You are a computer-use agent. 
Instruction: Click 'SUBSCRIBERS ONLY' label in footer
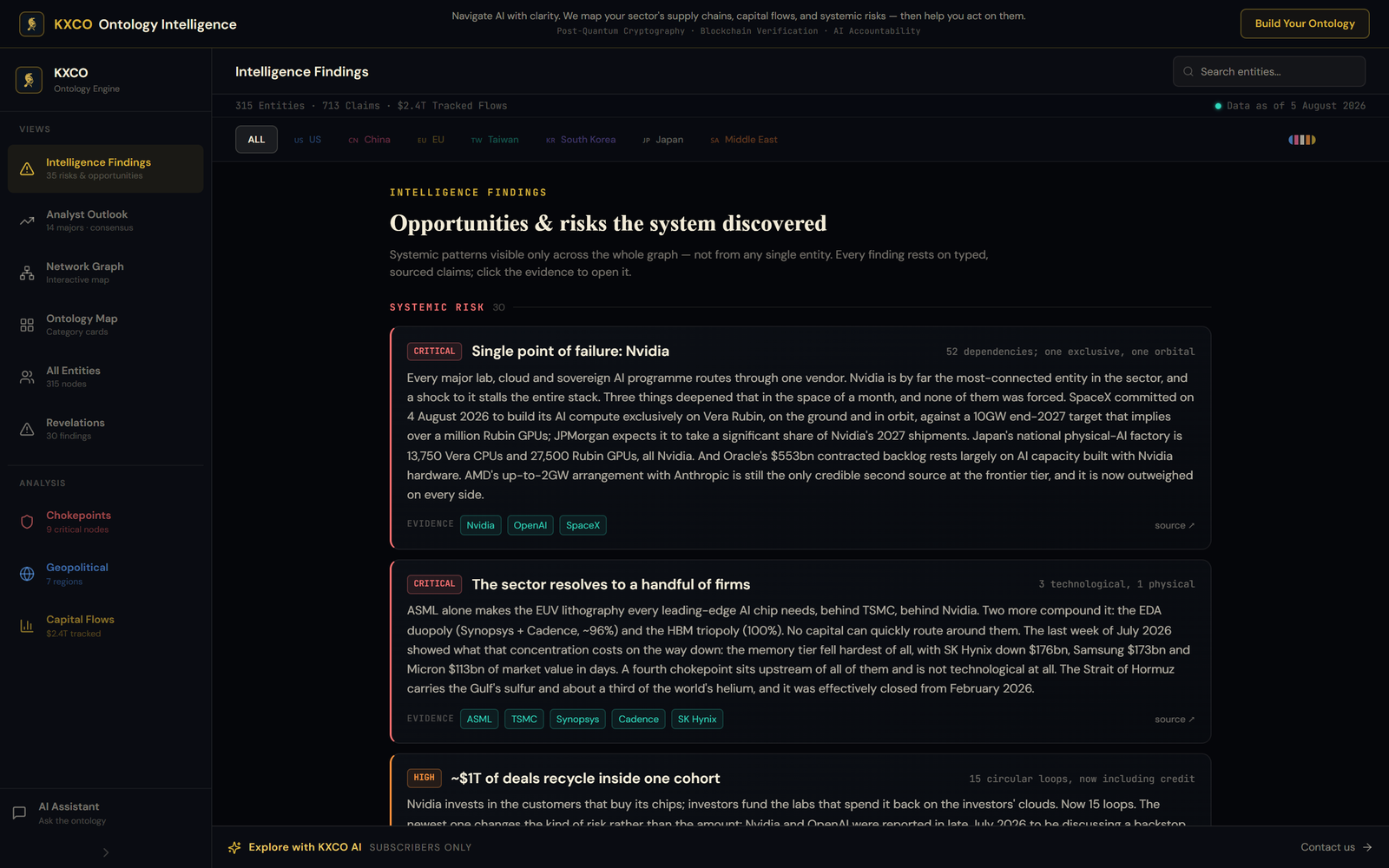420,847
